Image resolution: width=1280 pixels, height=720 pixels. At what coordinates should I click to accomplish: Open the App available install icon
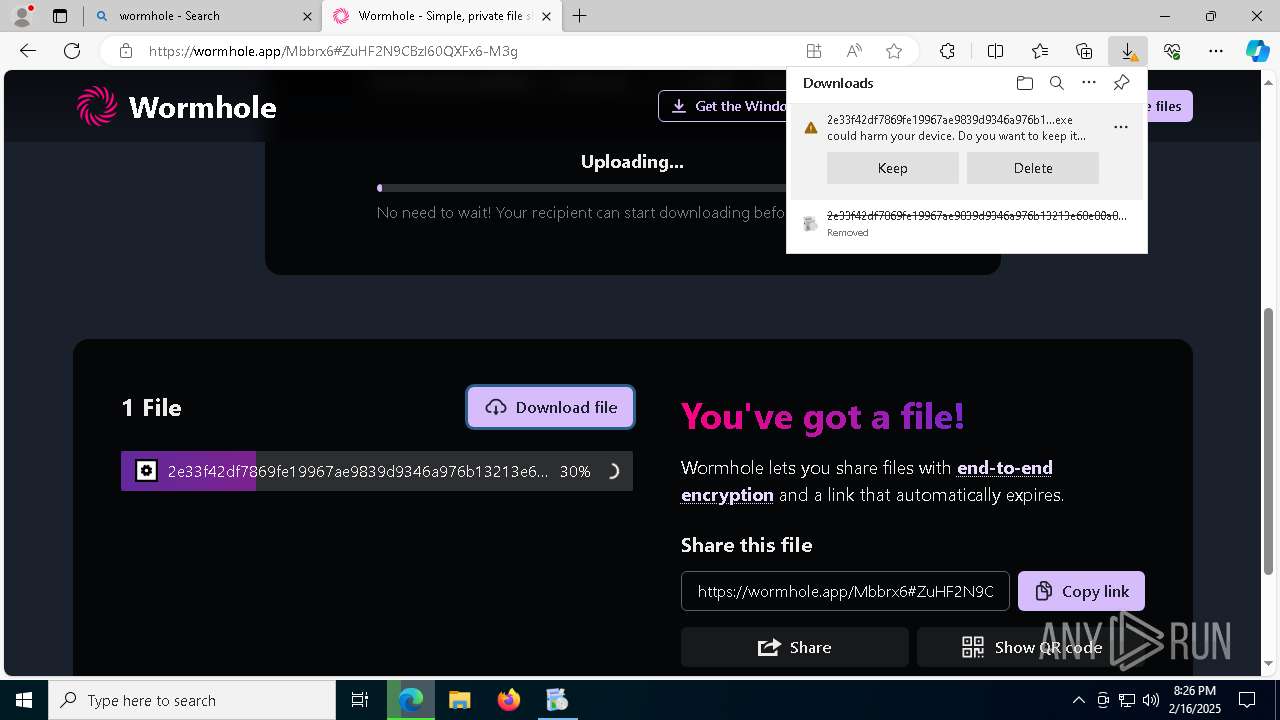[814, 51]
